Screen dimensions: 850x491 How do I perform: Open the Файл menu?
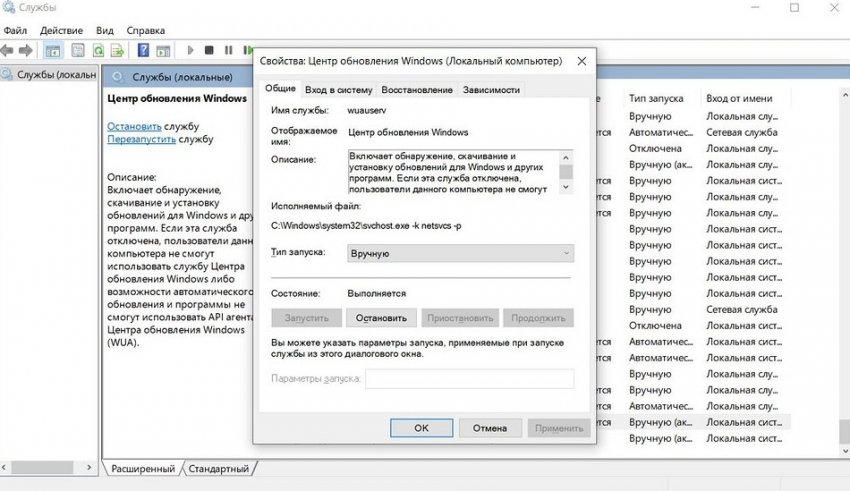15,31
